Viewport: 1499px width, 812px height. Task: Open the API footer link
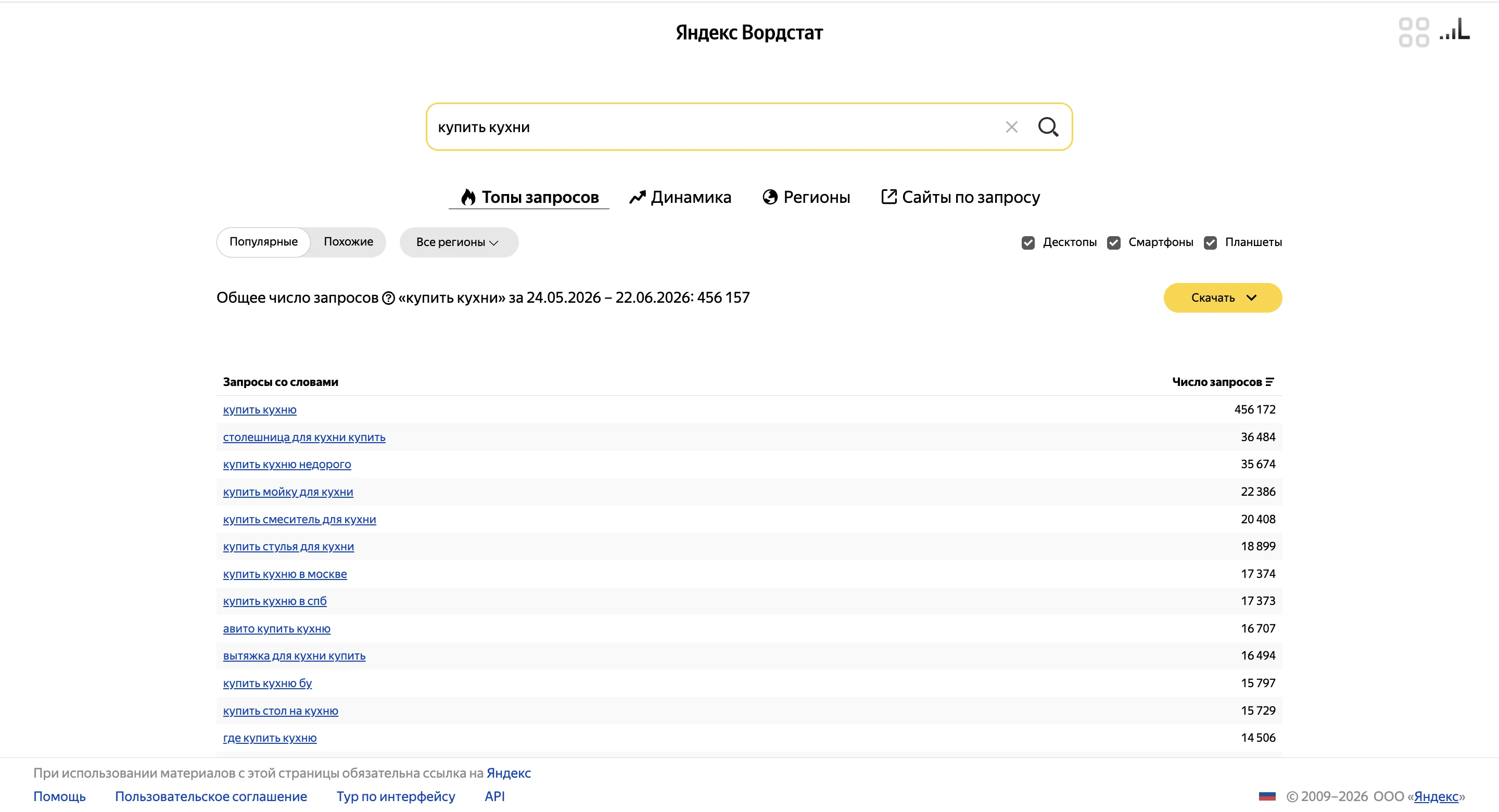tap(494, 796)
